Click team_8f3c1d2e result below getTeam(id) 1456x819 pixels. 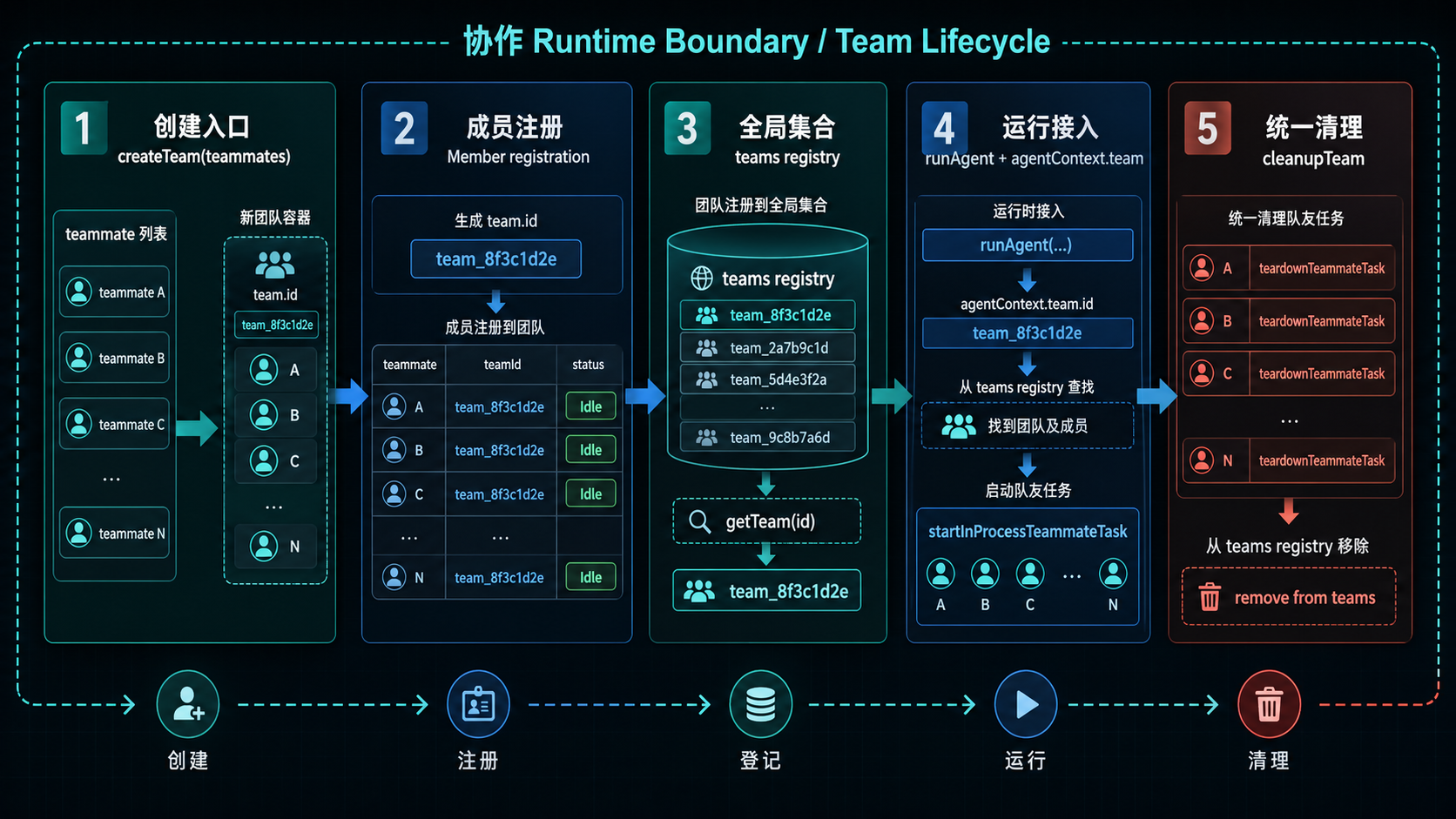click(x=766, y=591)
